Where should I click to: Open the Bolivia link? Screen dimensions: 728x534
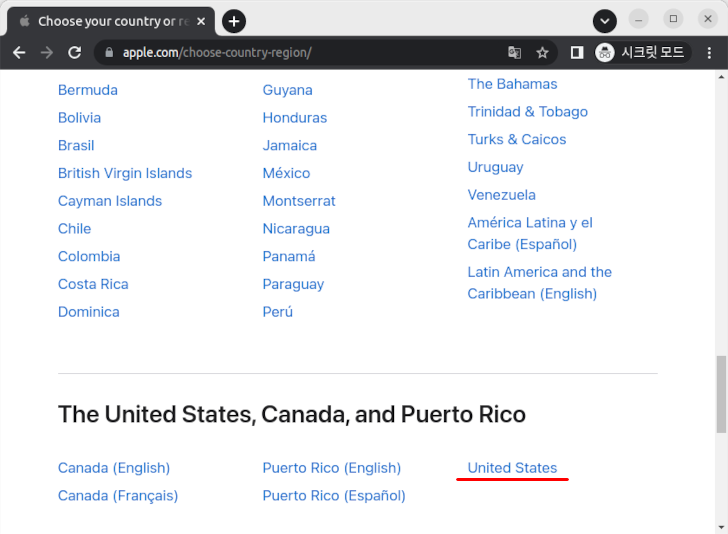point(79,118)
